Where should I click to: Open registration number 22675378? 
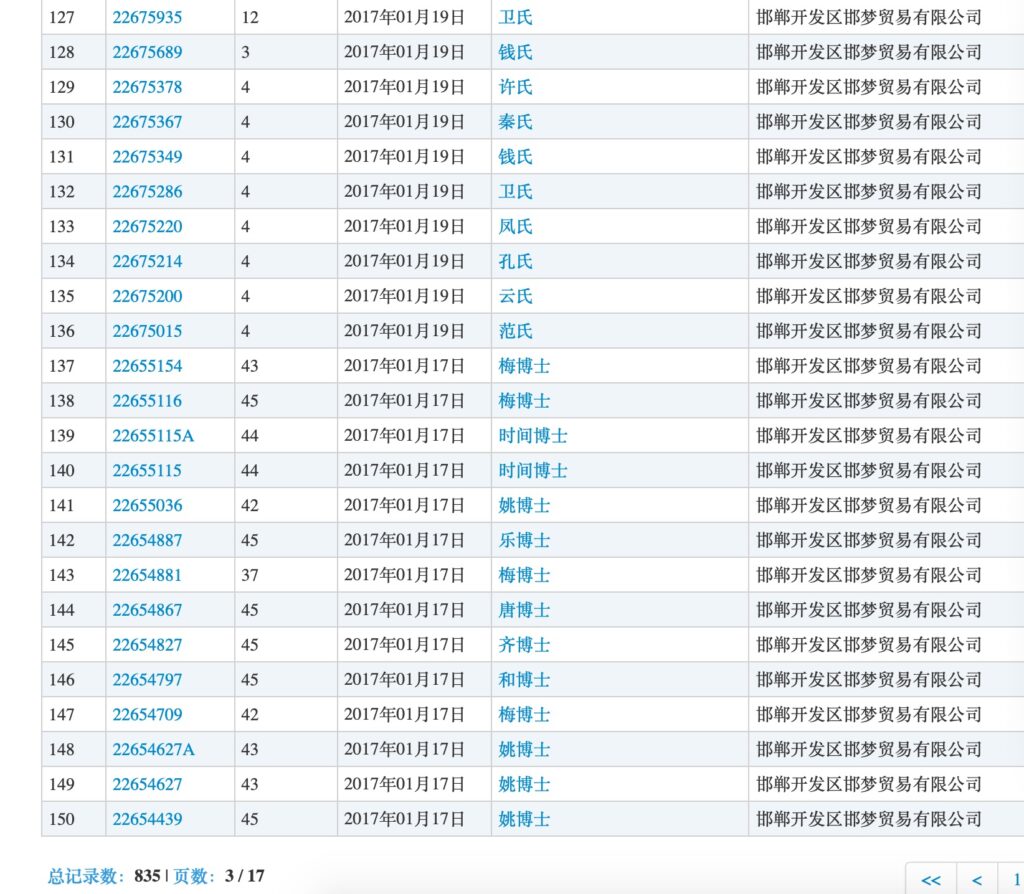point(147,87)
